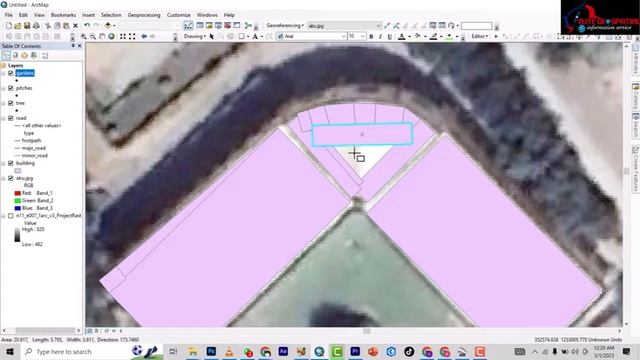
Task: Delete selected element with X icon
Action: pos(76,26)
